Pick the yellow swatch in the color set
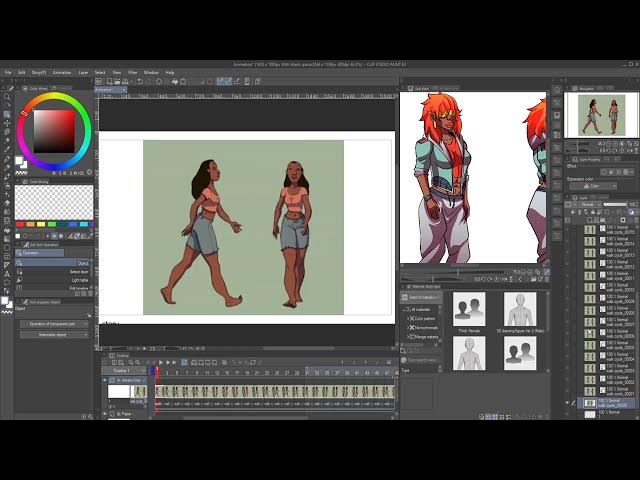This screenshot has height=480, width=640. (x=41, y=224)
